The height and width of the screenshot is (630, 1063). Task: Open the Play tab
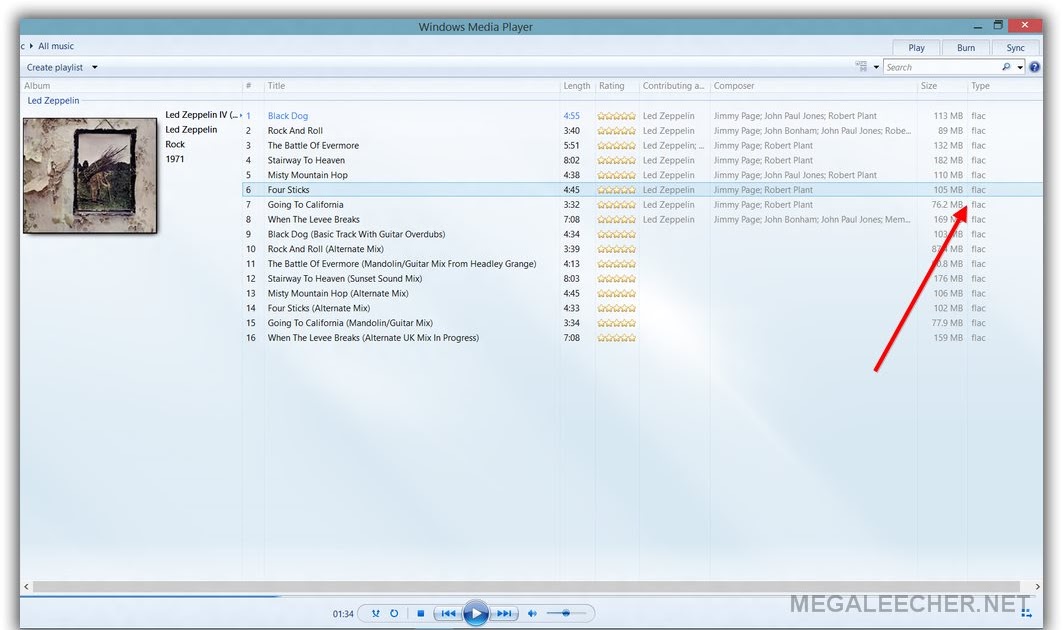[x=916, y=47]
